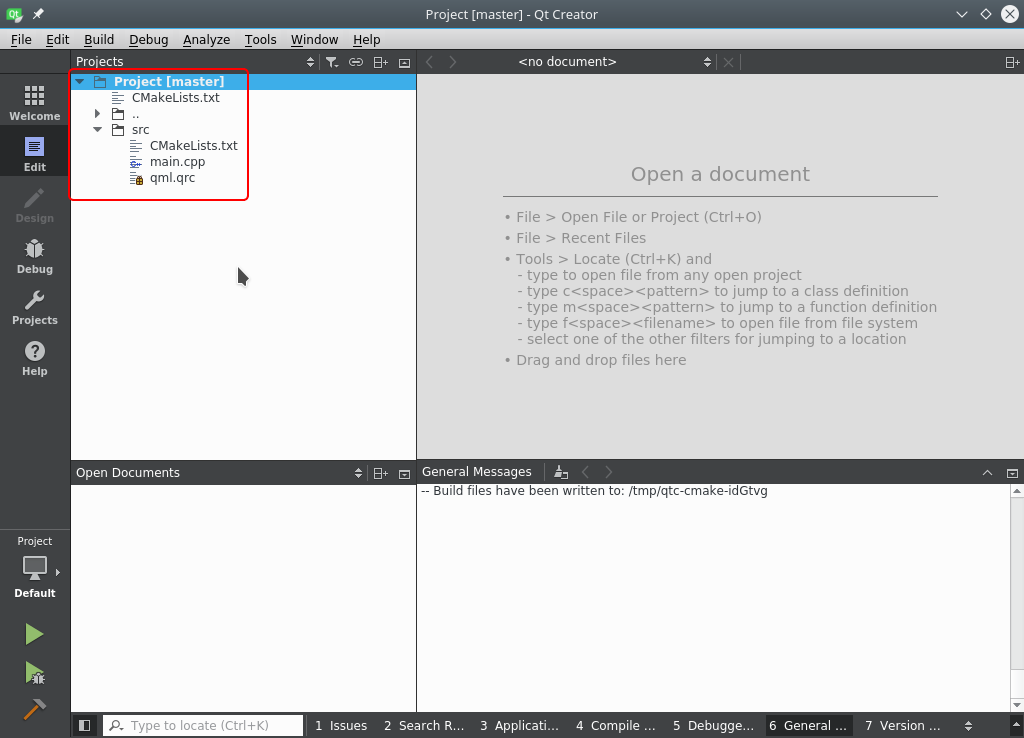The width and height of the screenshot is (1024, 738).
Task: Show the 4 Compile Output pane
Action: (x=615, y=726)
